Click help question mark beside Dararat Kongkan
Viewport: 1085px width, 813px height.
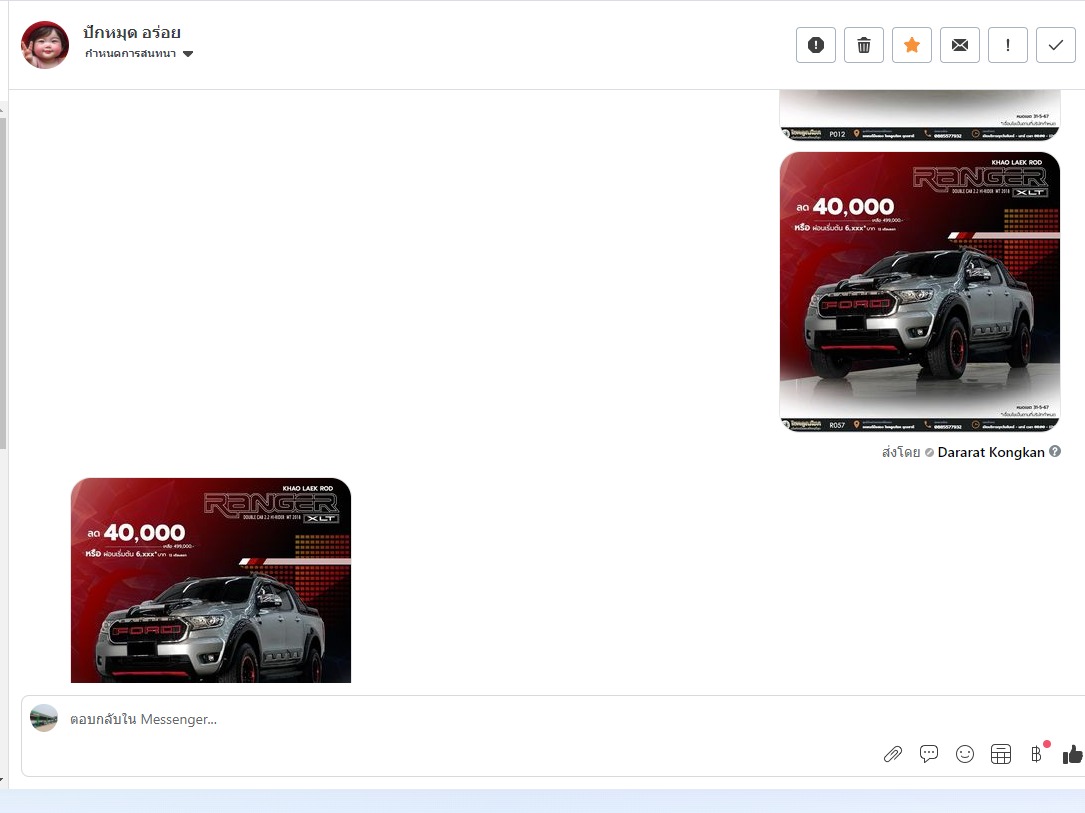[1055, 451]
